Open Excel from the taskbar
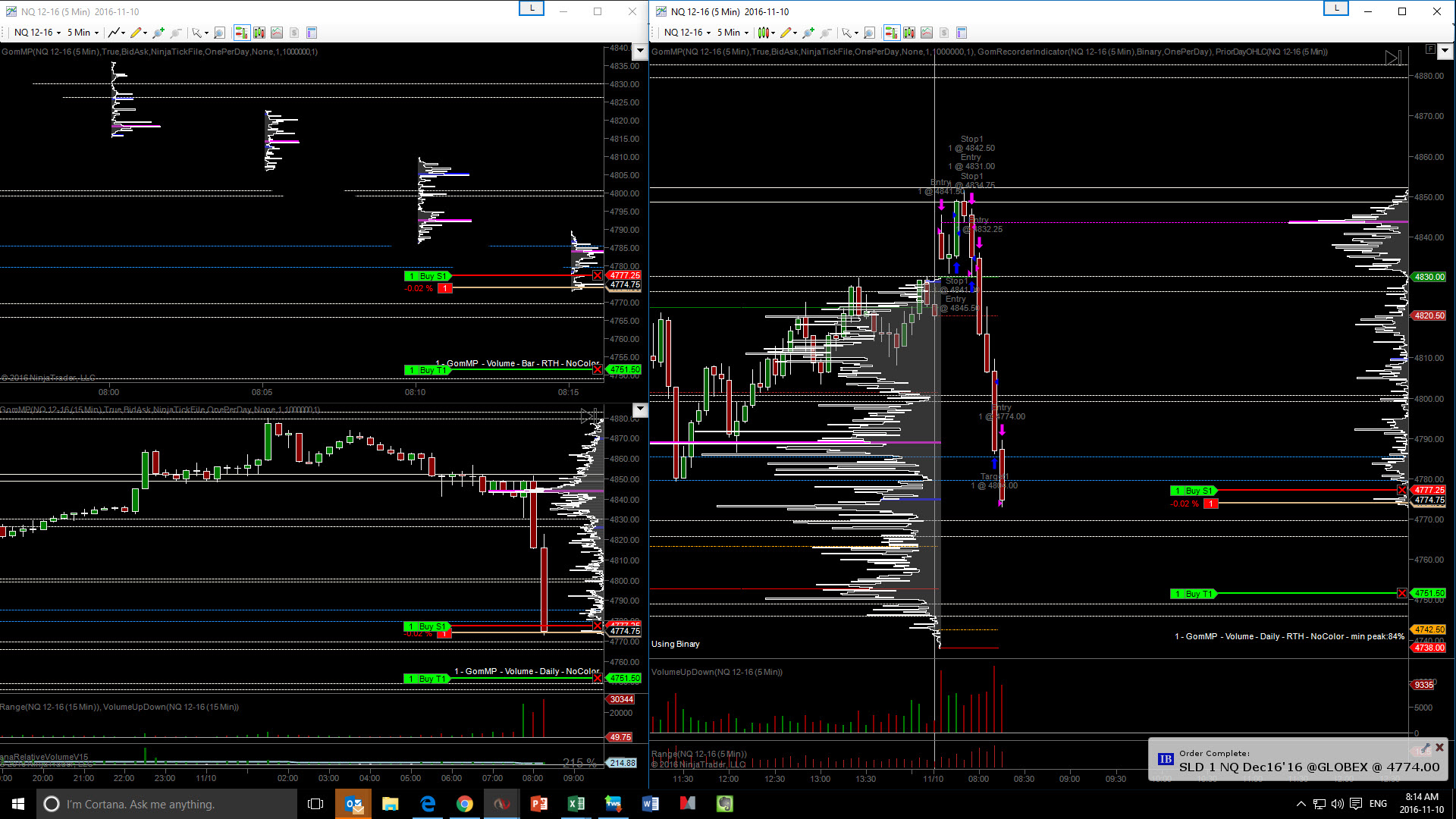Image resolution: width=1456 pixels, height=819 pixels. [x=576, y=804]
